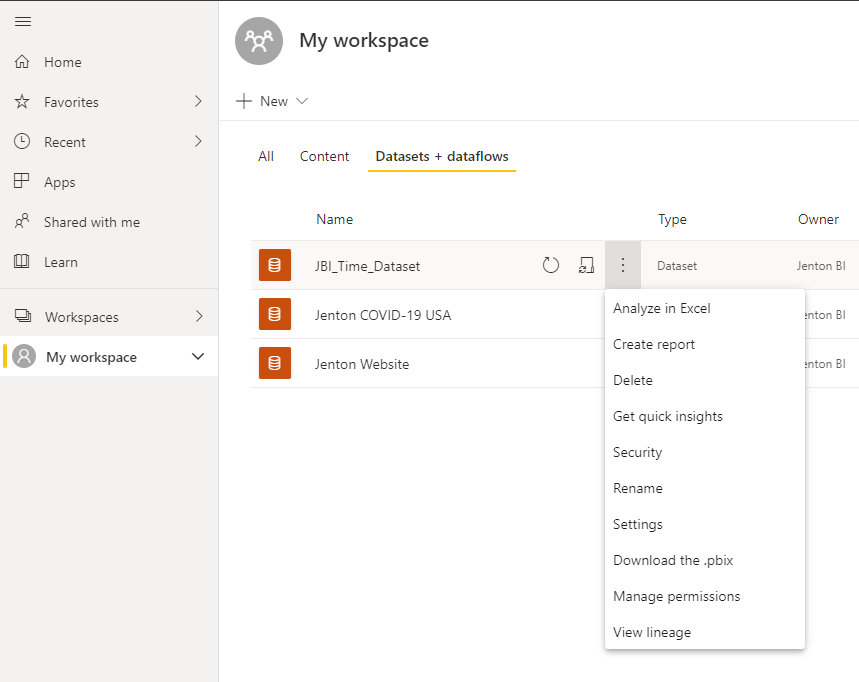Open Apps in the sidebar
Image resolution: width=859 pixels, height=682 pixels.
[60, 182]
